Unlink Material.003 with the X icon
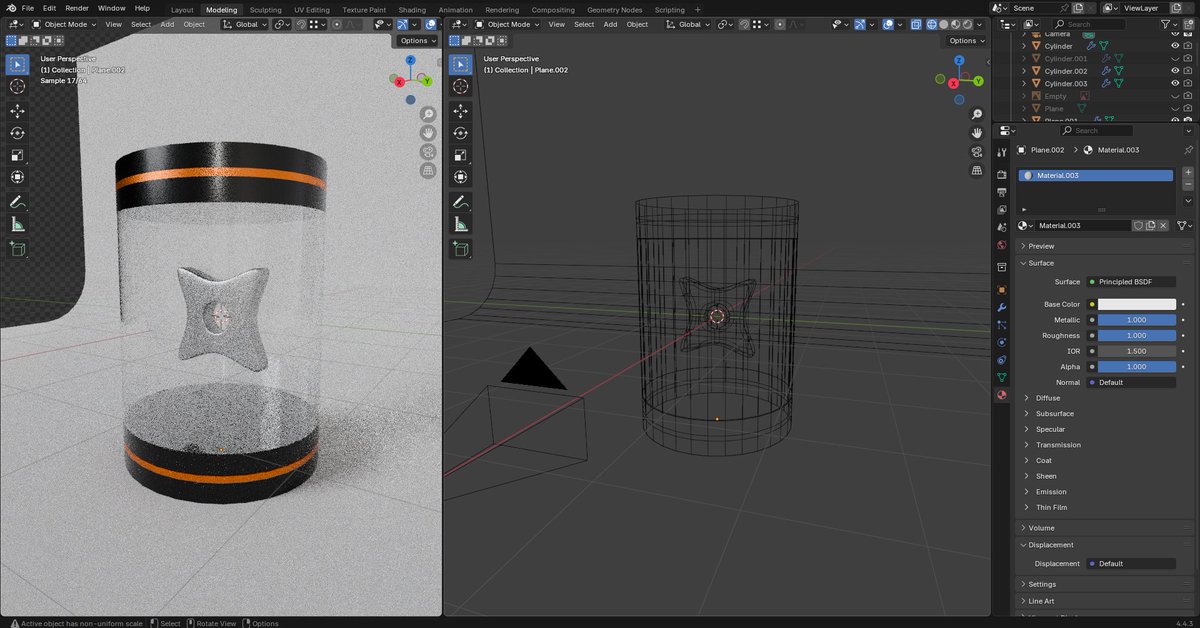Viewport: 1200px width, 628px height. pos(1163,226)
